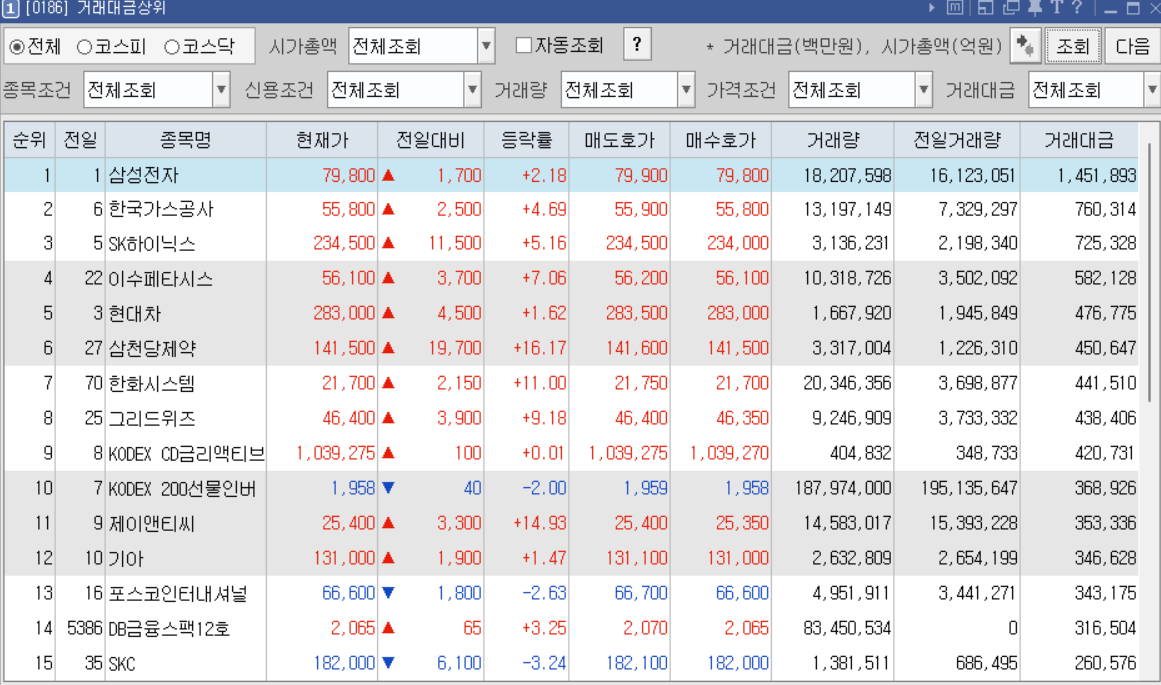This screenshot has width=1161, height=685.
Task: Click previous rank 5386 cell
Action: [84, 629]
